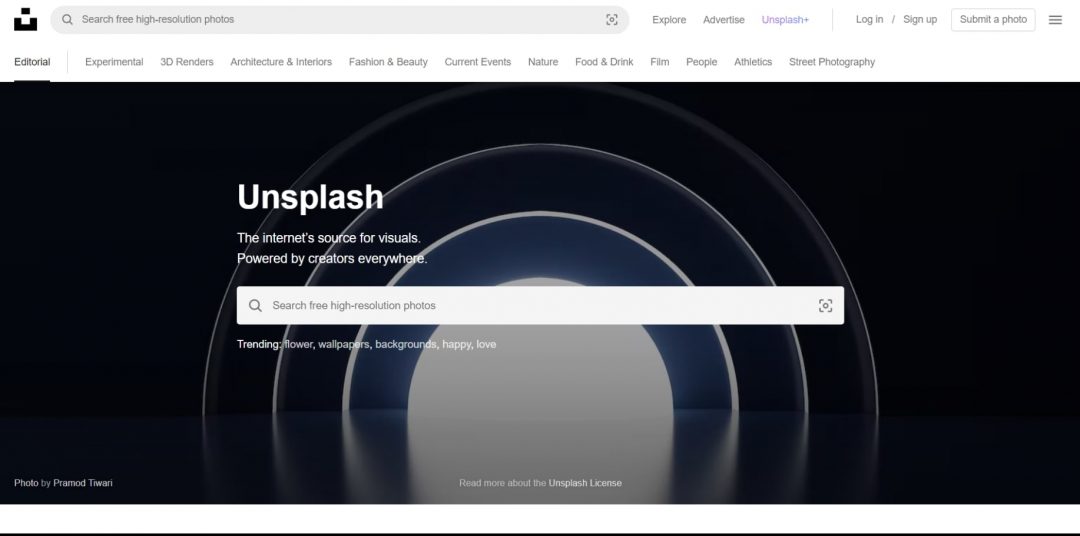Screen dimensions: 1080x536
Task: Go to Unsplash+
Action: [x=785, y=20]
